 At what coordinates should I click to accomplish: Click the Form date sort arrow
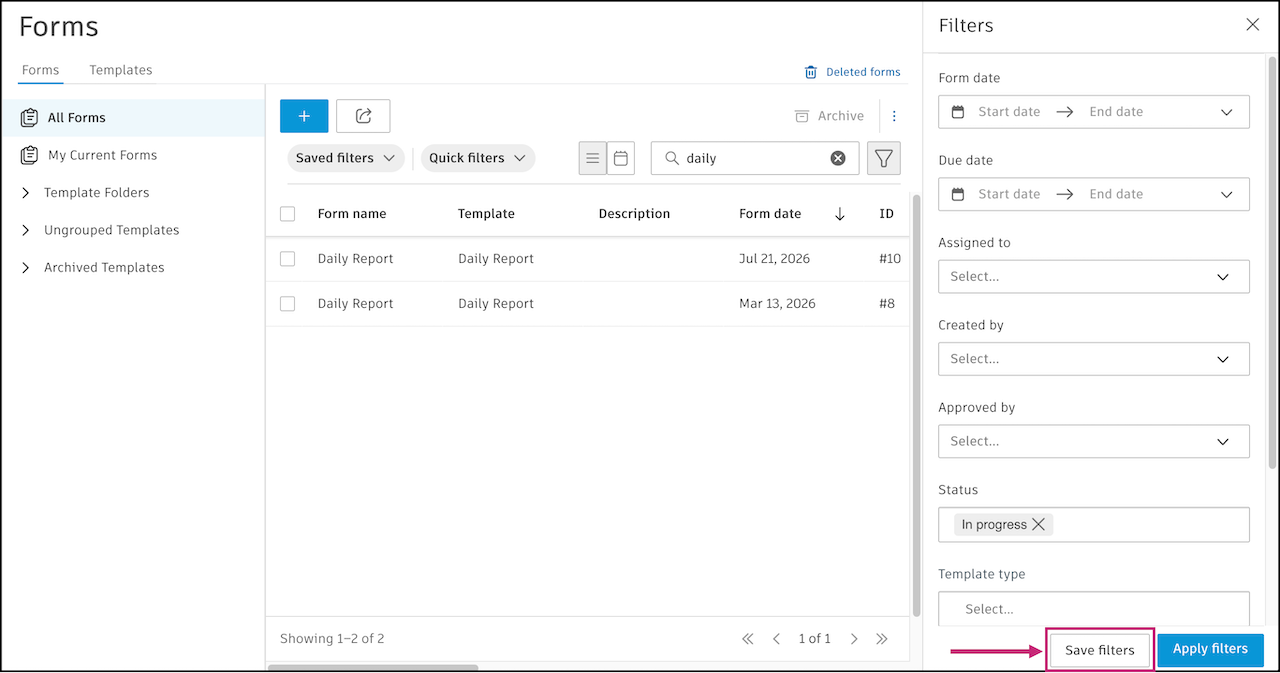(840, 214)
